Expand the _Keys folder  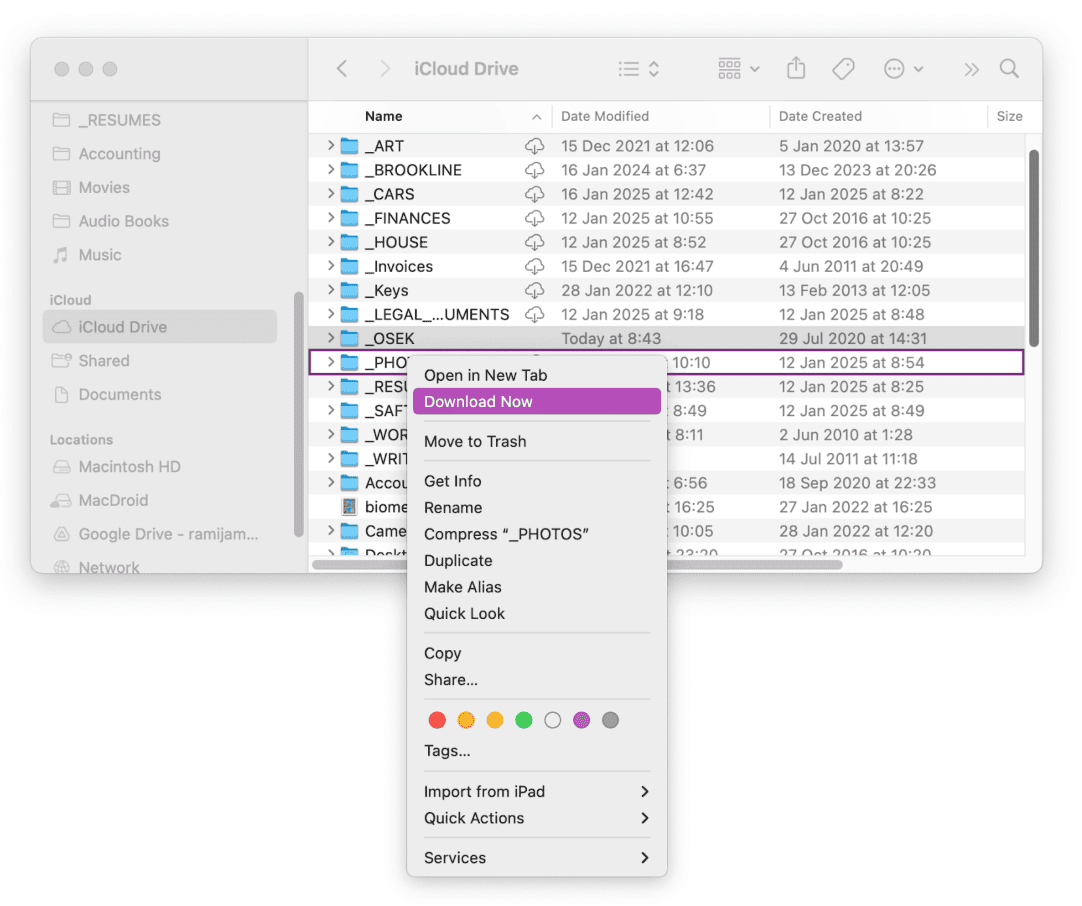tap(331, 290)
